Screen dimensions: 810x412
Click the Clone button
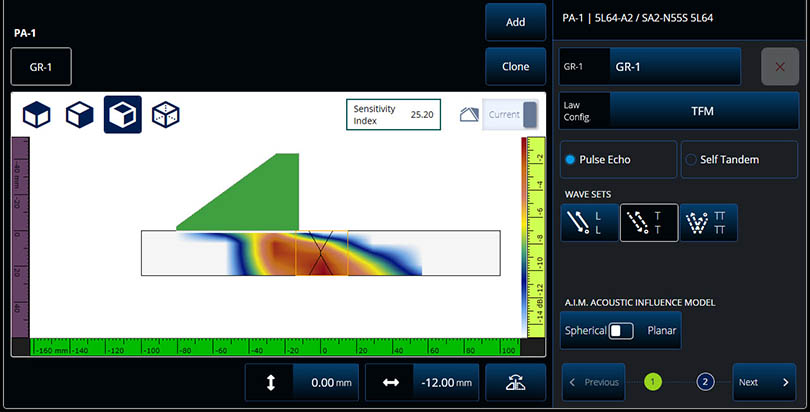[x=516, y=66]
